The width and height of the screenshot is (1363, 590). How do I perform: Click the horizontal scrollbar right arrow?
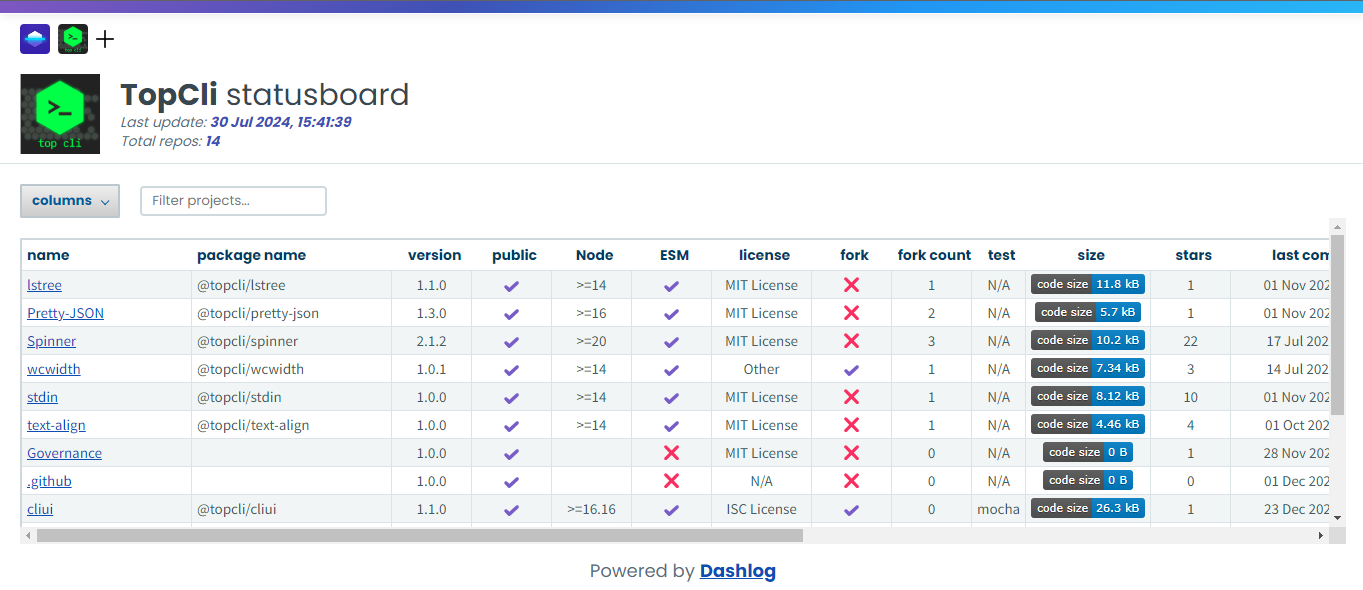(1320, 535)
